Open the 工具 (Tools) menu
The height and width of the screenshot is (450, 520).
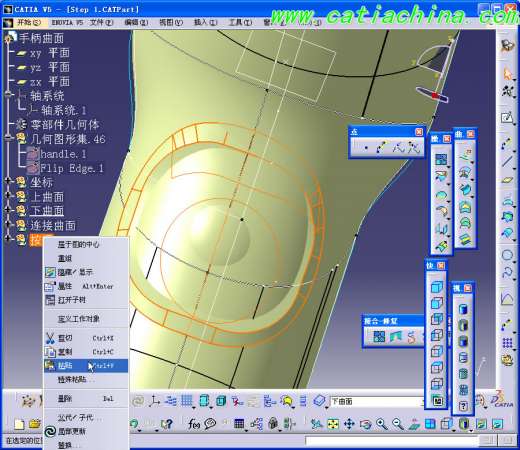point(240,23)
